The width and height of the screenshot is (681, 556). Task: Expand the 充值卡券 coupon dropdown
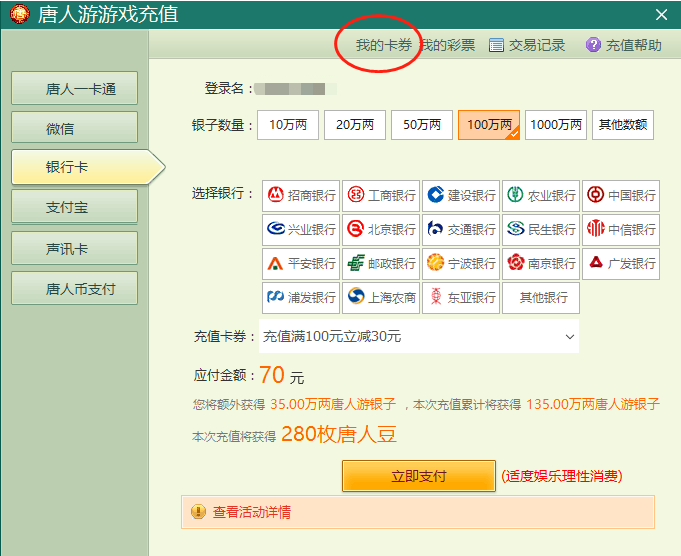[x=420, y=337]
